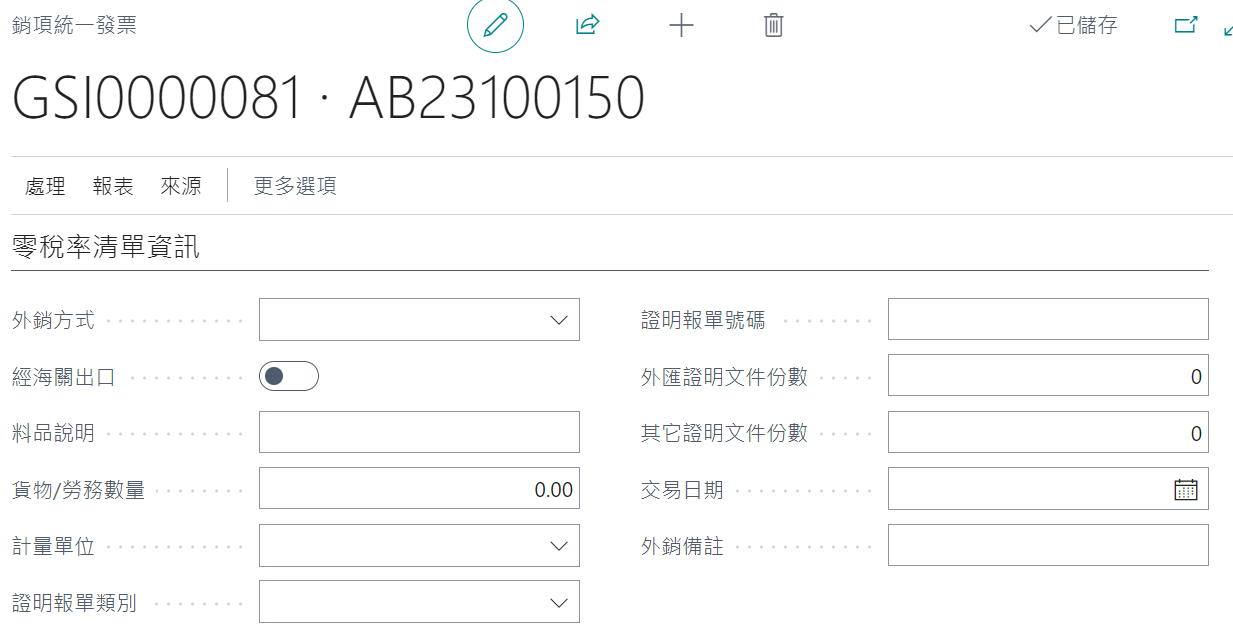Image resolution: width=1233 pixels, height=643 pixels.
Task: Expand the 外銷方式 dropdown
Action: point(558,320)
